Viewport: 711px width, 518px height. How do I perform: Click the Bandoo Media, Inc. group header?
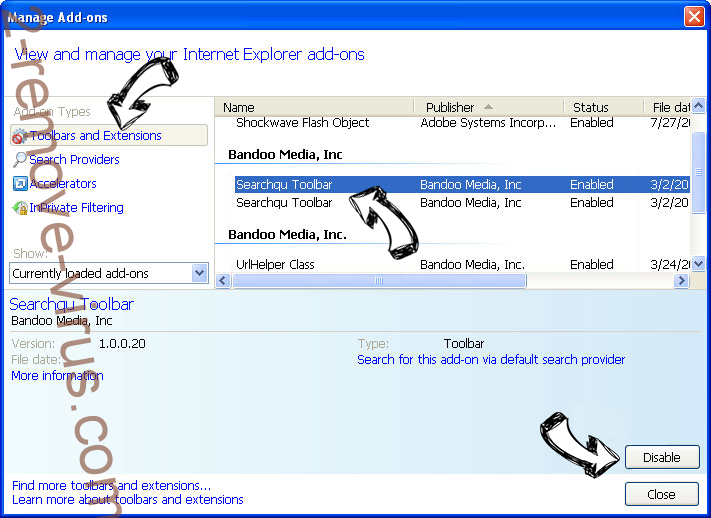tap(287, 235)
